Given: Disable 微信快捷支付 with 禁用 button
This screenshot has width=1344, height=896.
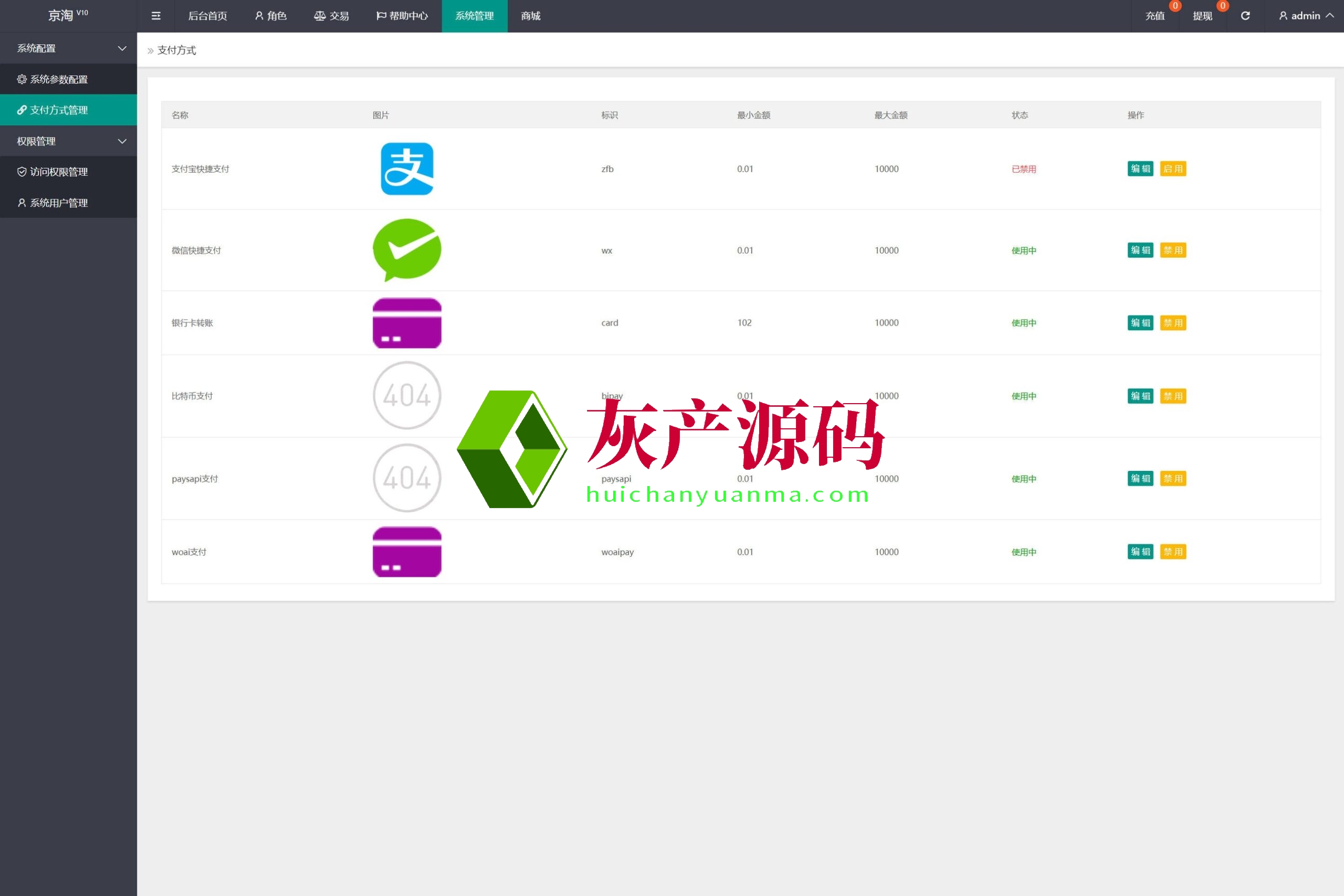Looking at the screenshot, I should 1172,250.
